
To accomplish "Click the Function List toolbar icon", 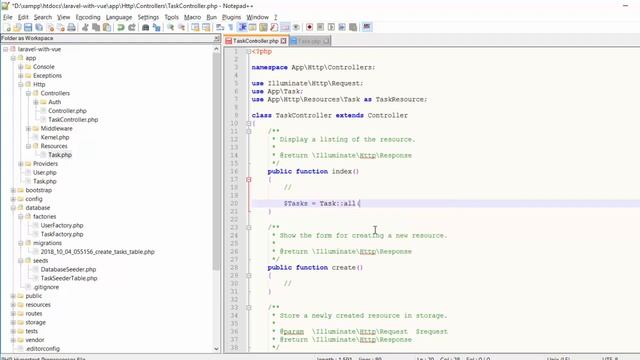I will (x=274, y=27).
